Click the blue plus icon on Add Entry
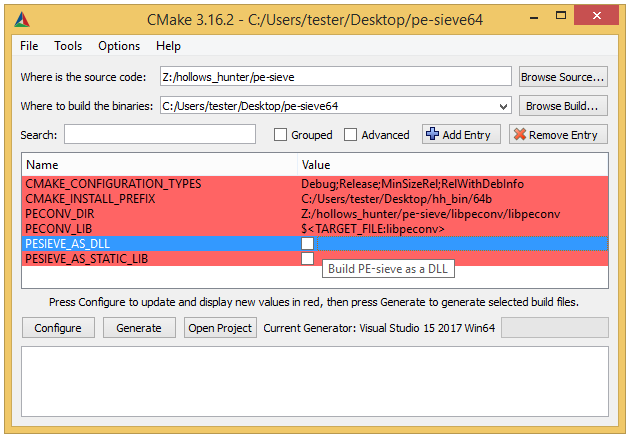Screen dimensions: 629x437 coord(432,134)
